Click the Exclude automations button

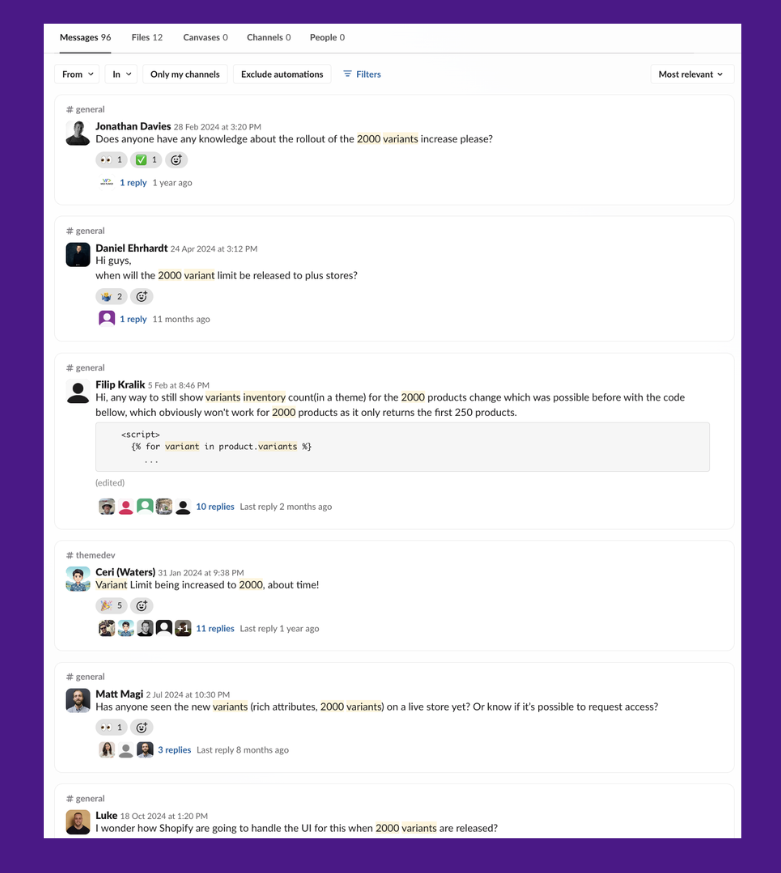pyautogui.click(x=282, y=74)
